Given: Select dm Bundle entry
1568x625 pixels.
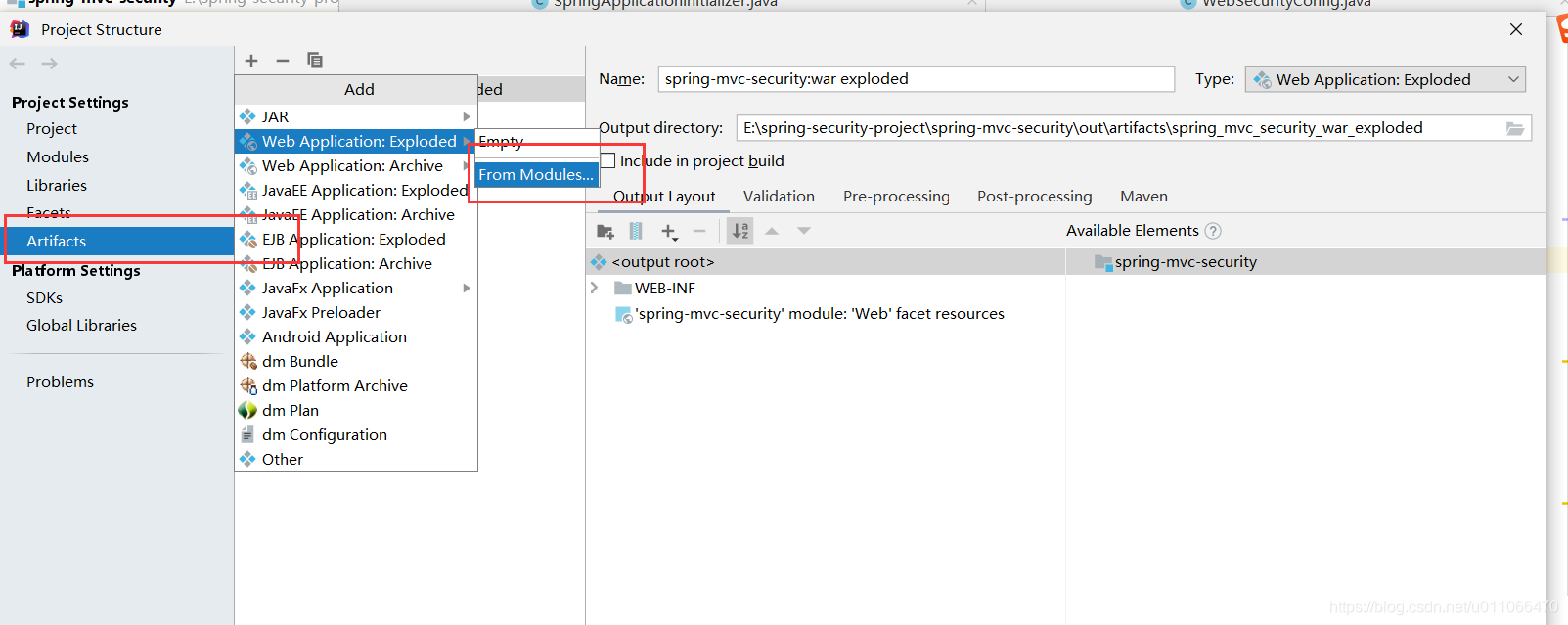Looking at the screenshot, I should [355, 361].
